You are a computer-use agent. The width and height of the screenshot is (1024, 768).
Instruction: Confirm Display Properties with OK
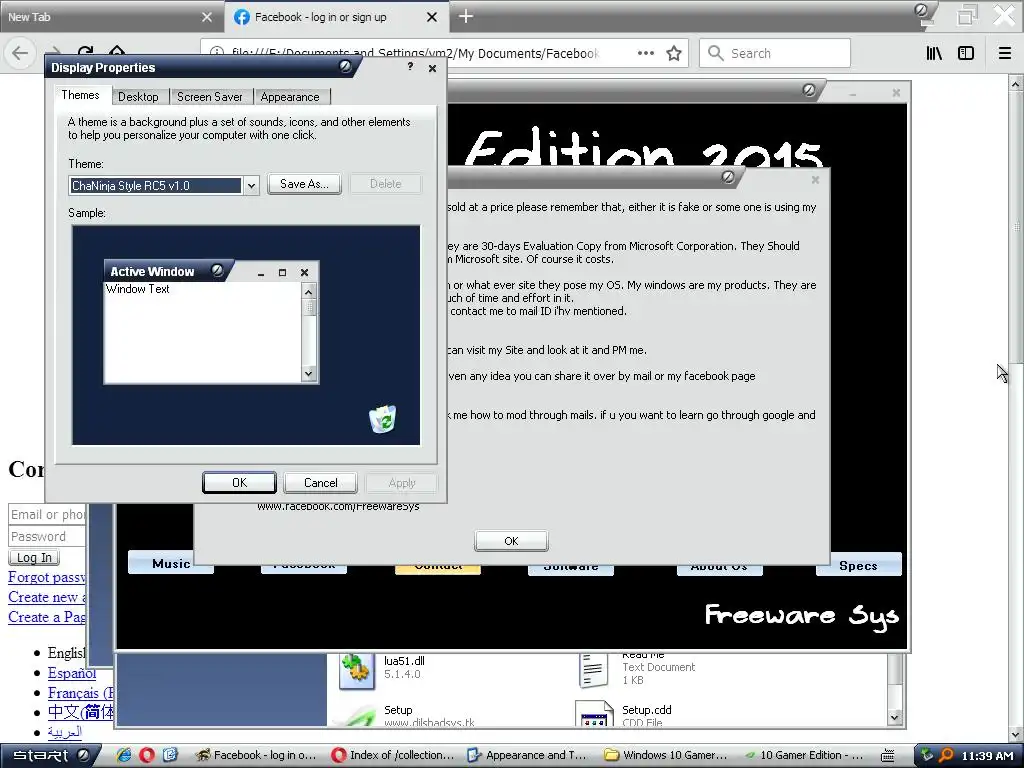(239, 483)
